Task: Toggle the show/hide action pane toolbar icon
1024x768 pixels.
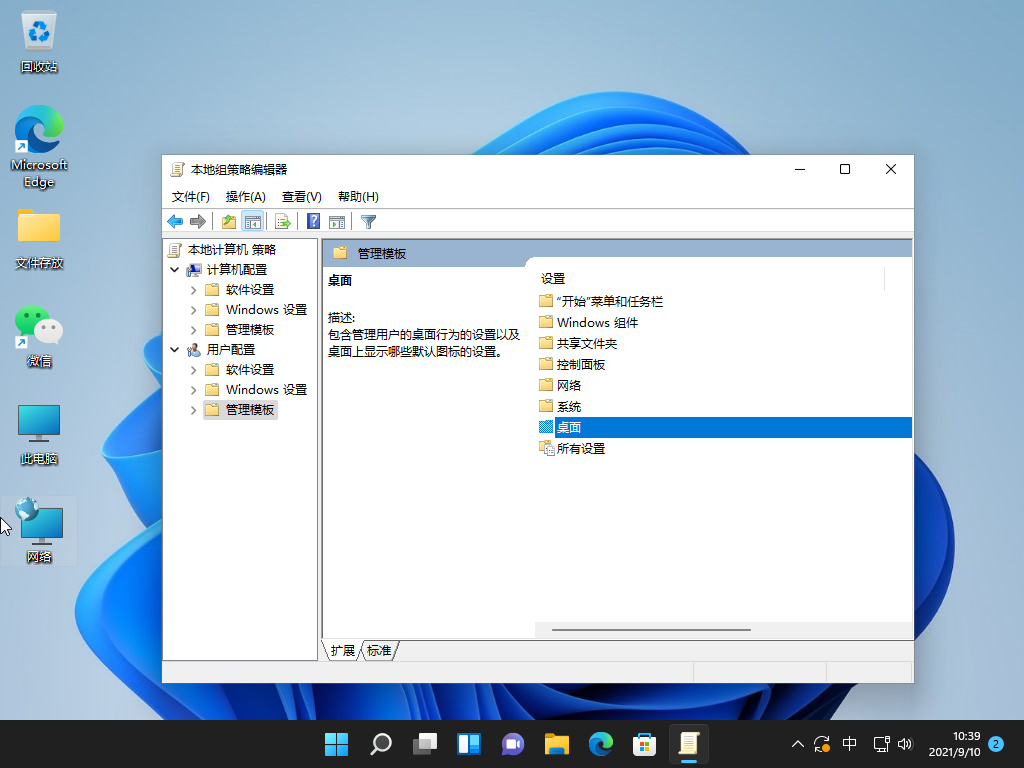Action: [x=336, y=221]
